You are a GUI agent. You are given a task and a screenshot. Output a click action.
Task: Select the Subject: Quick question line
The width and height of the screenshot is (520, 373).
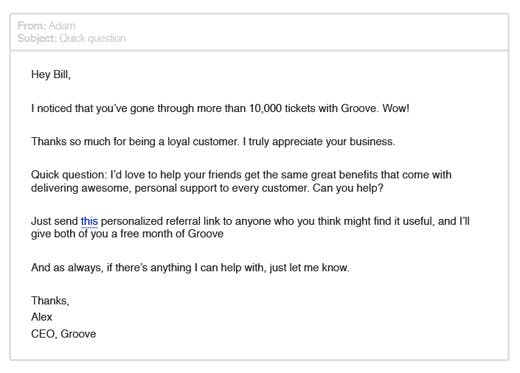[72, 38]
